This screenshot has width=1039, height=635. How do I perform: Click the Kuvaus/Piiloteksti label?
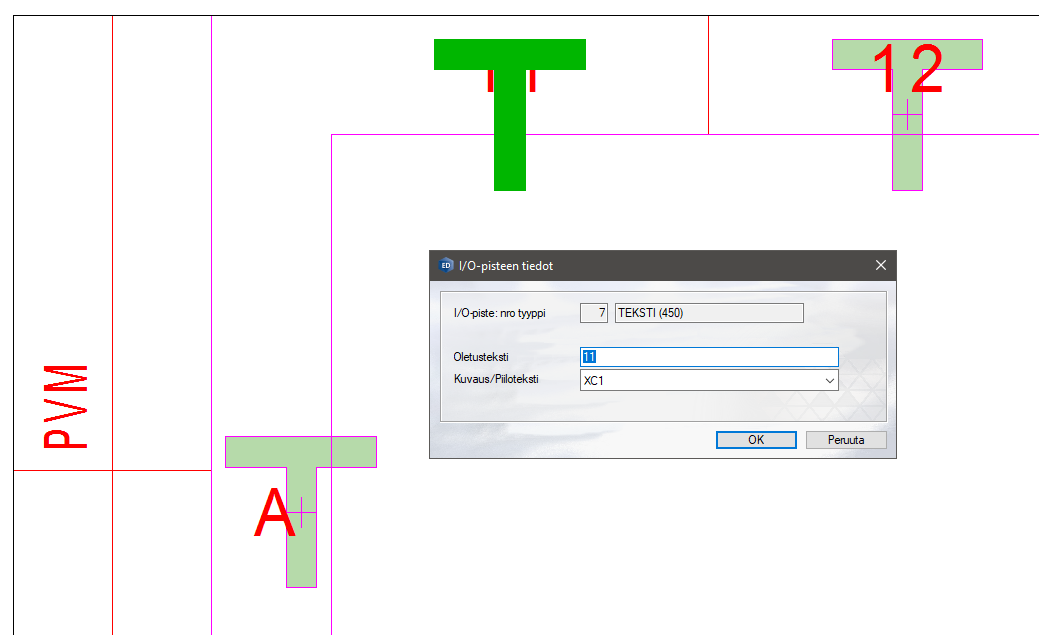pyautogui.click(x=496, y=379)
